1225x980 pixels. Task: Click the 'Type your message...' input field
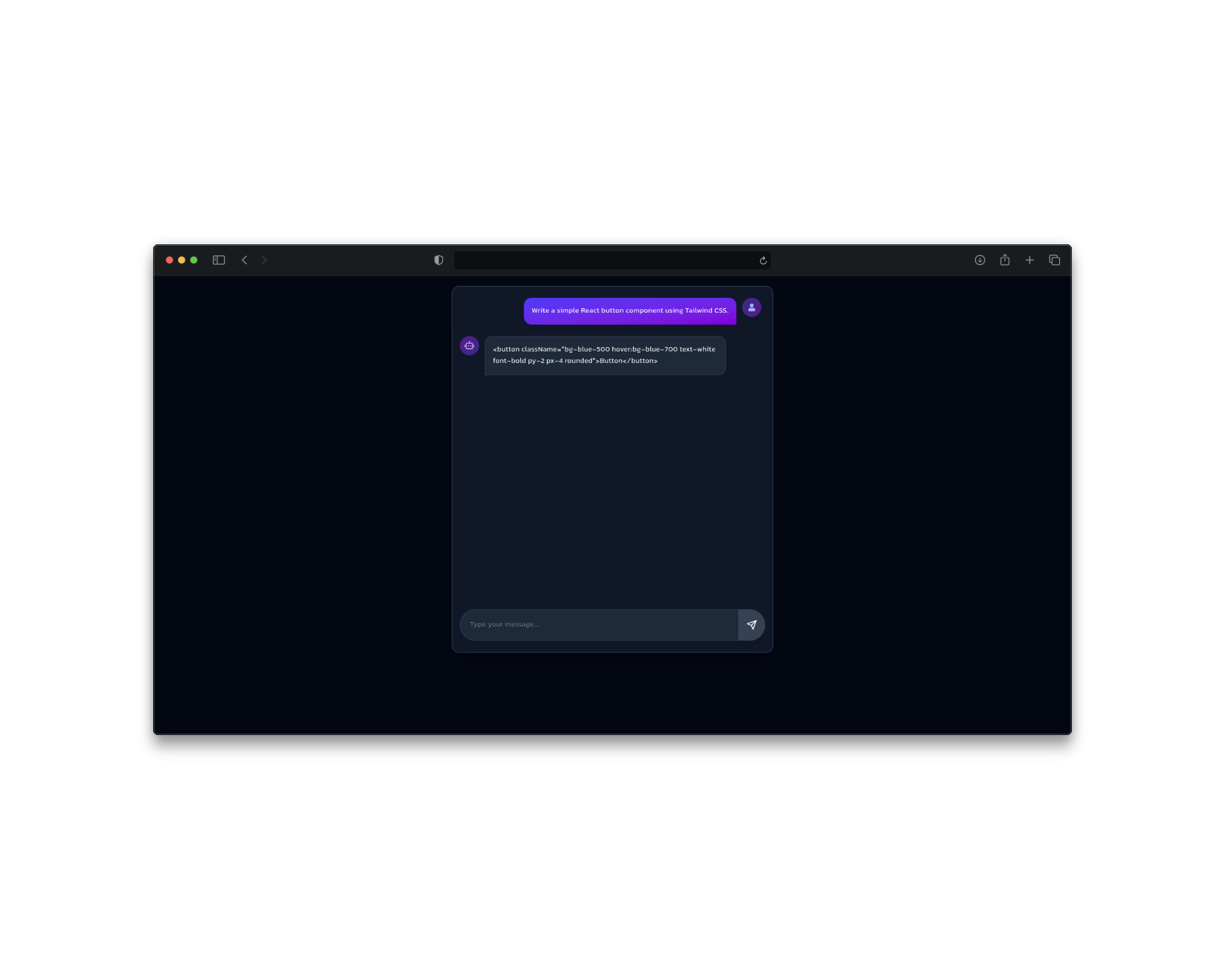tap(599, 625)
